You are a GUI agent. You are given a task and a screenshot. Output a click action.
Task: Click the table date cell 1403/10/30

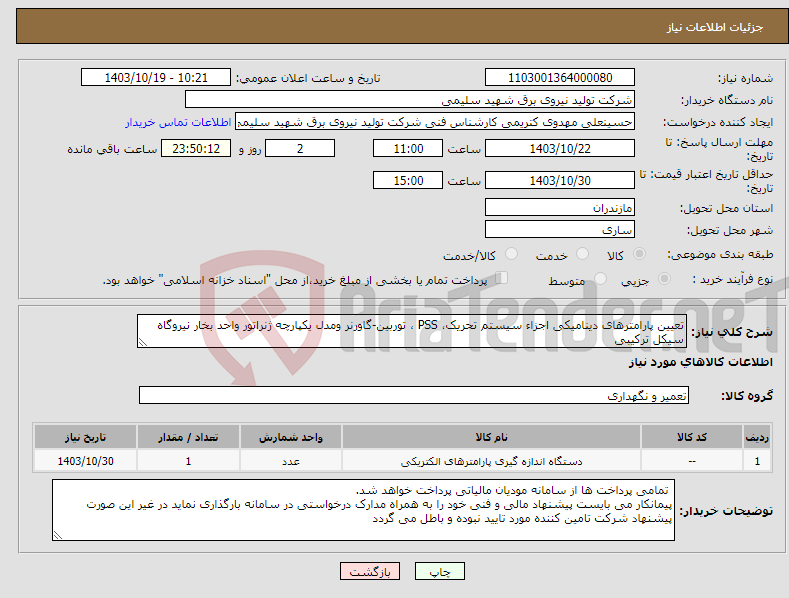click(x=86, y=461)
